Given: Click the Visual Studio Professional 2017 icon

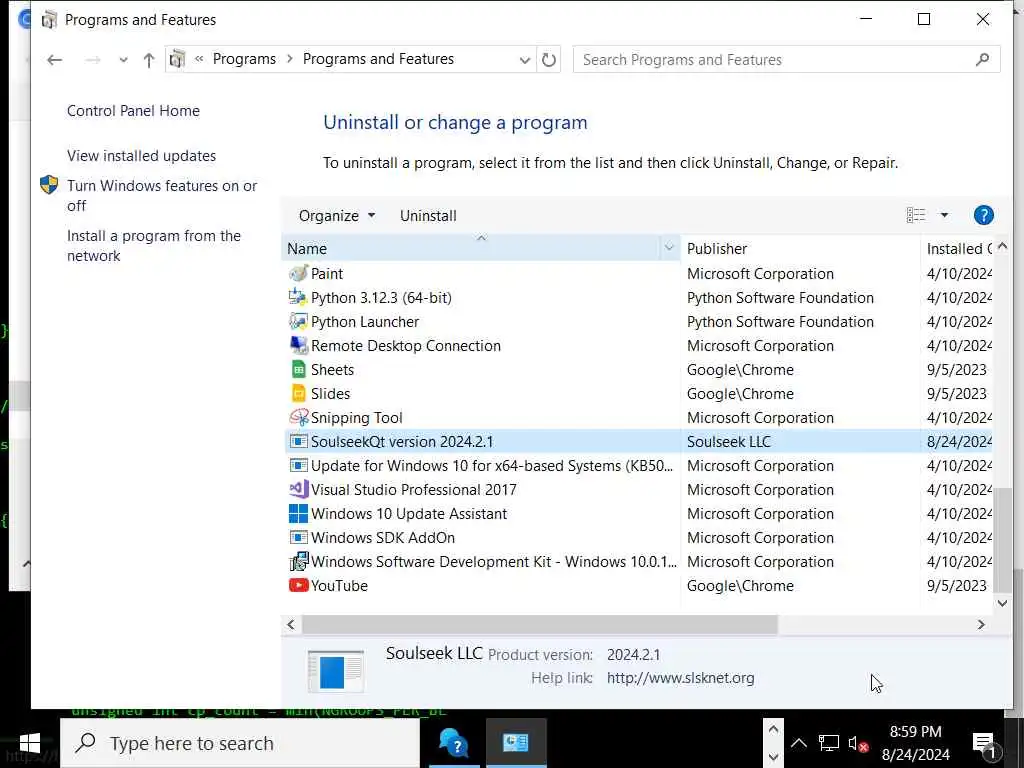Looking at the screenshot, I should (x=298, y=490).
